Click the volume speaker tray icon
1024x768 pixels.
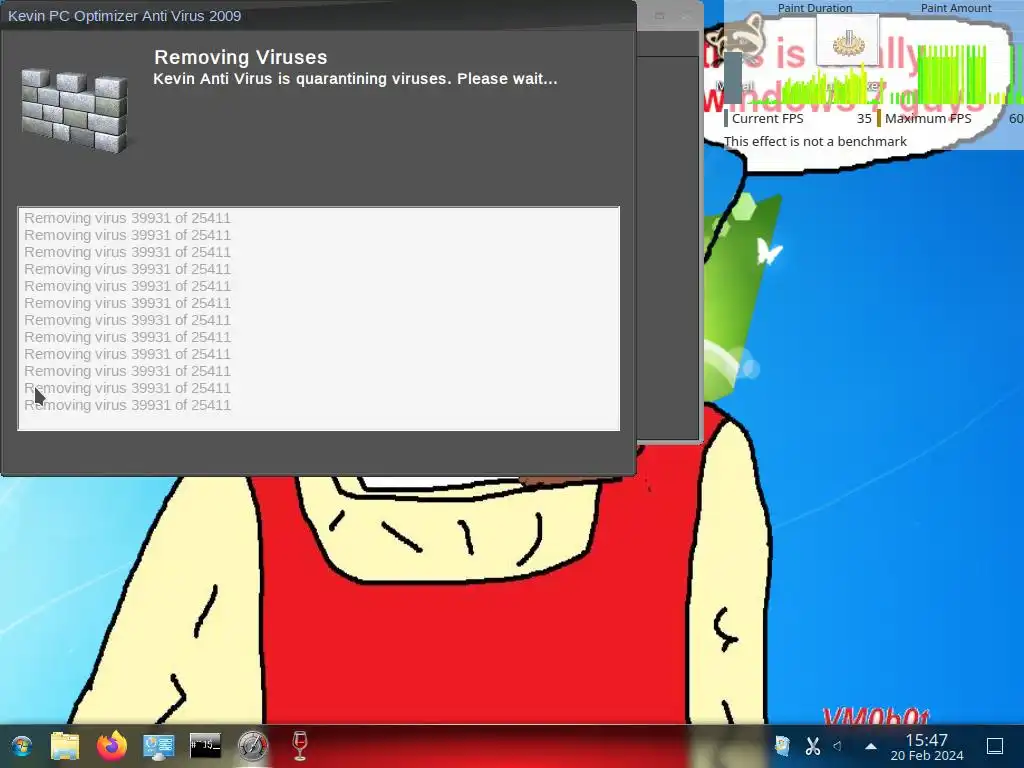pyautogui.click(x=838, y=746)
